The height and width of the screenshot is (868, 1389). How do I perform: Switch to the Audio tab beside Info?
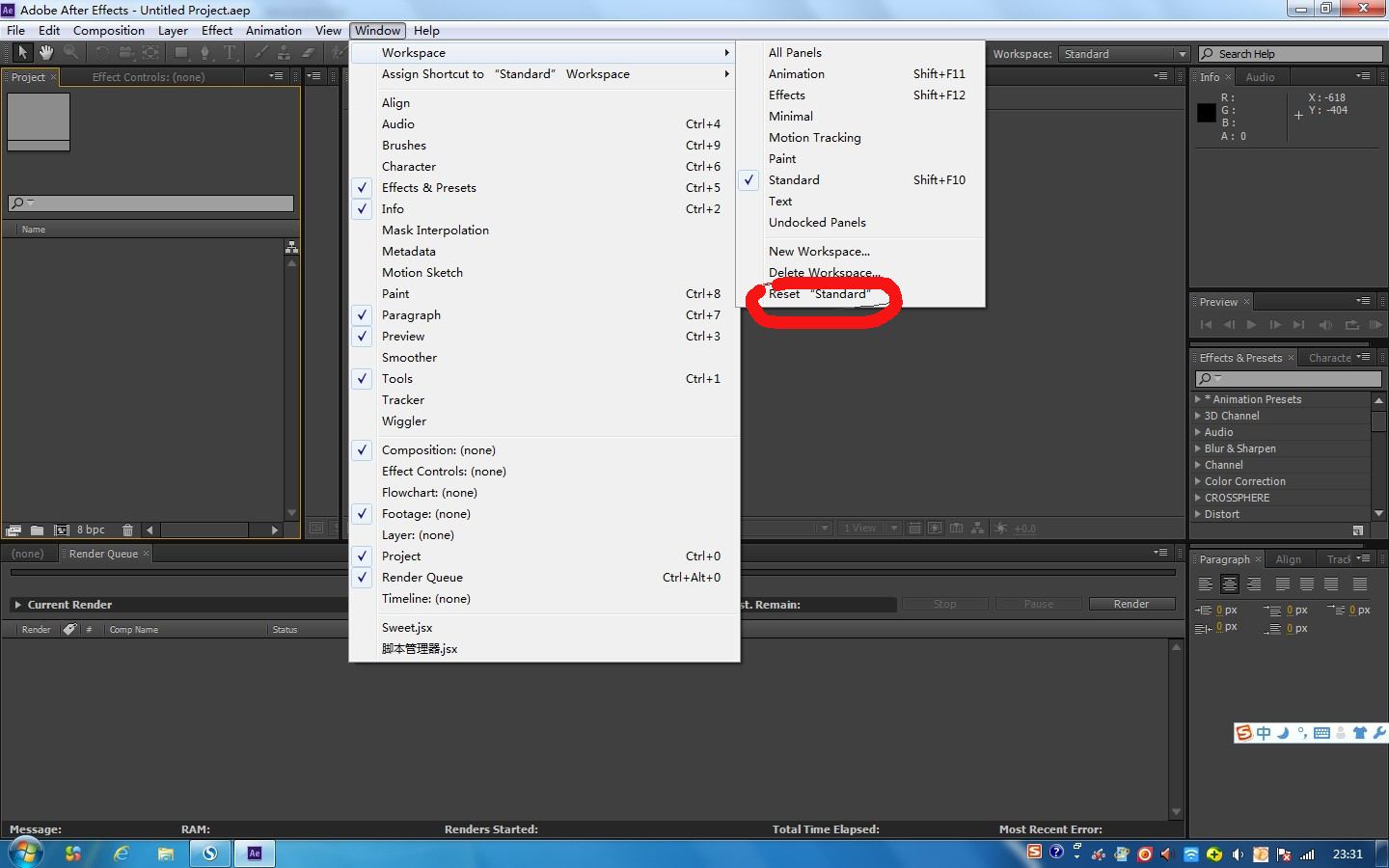pos(1260,77)
